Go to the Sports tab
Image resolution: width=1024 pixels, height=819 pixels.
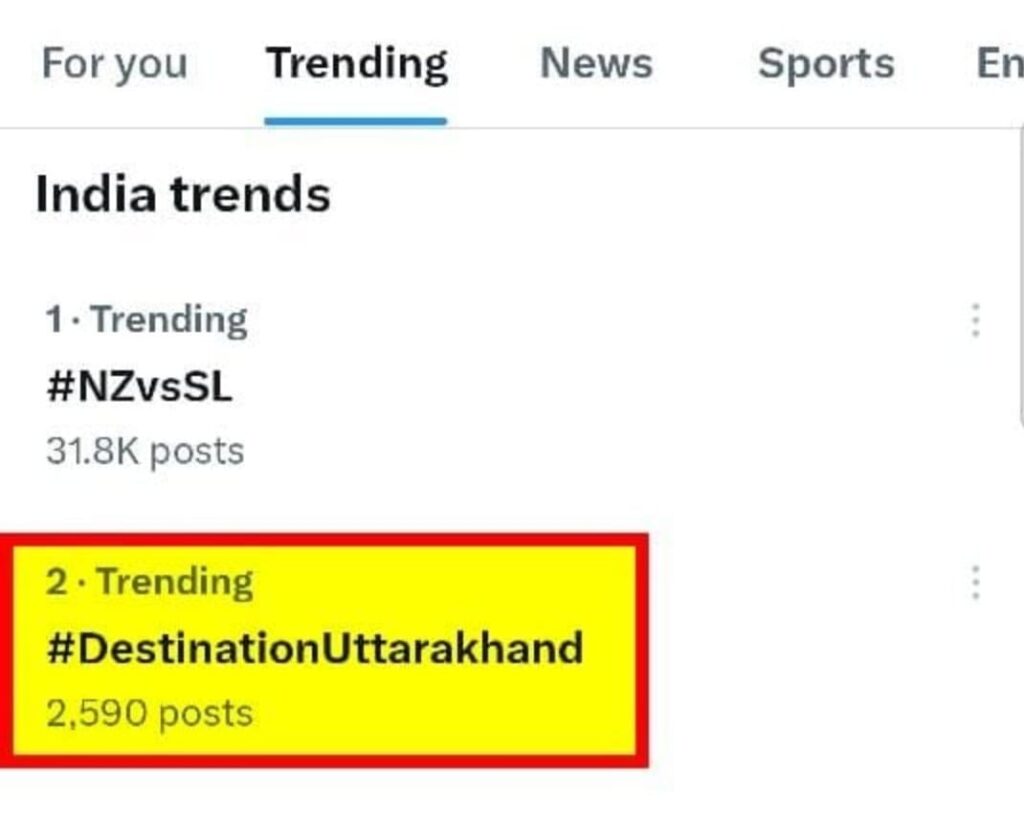click(x=826, y=64)
